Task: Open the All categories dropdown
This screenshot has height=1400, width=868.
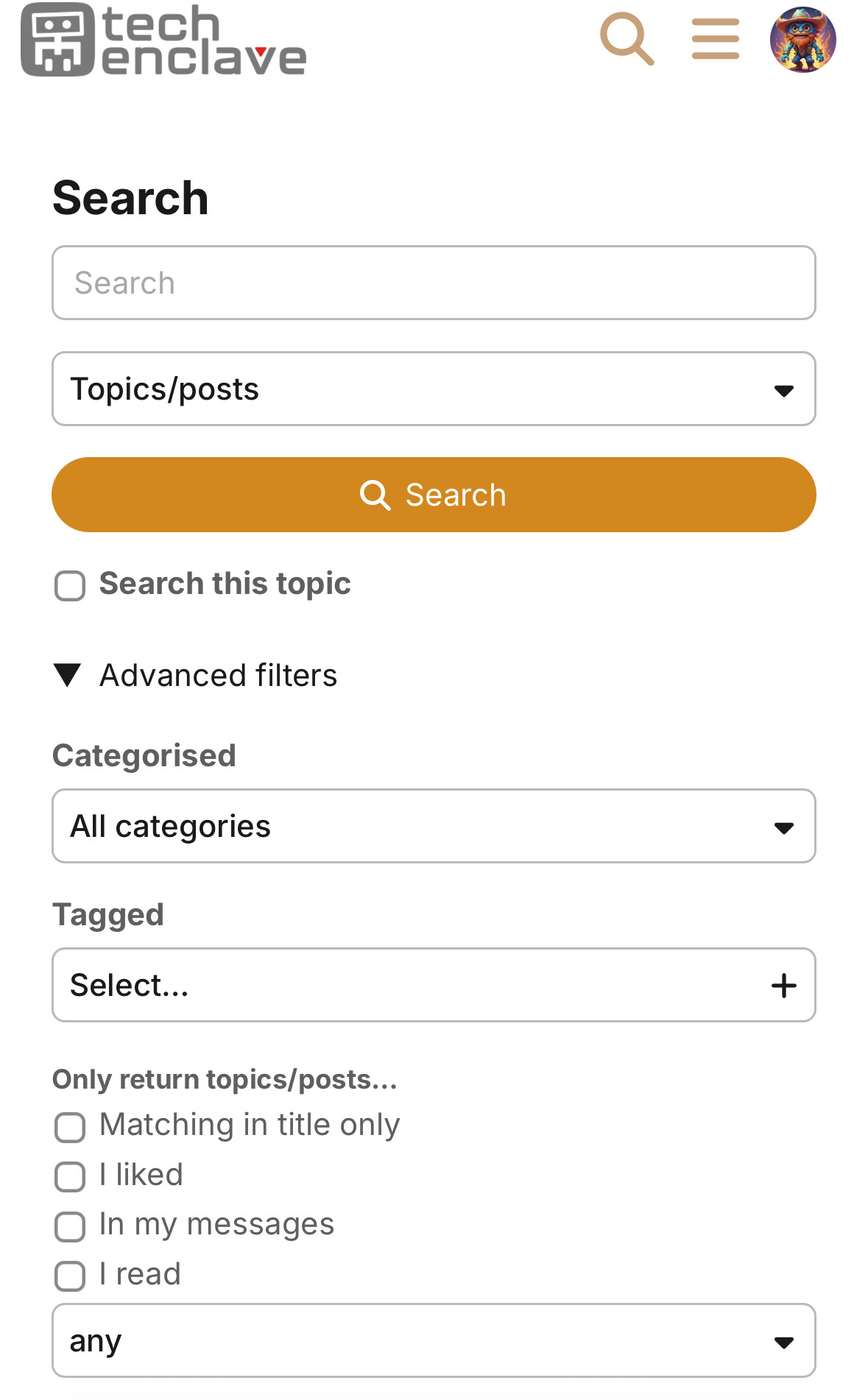Action: coord(434,826)
